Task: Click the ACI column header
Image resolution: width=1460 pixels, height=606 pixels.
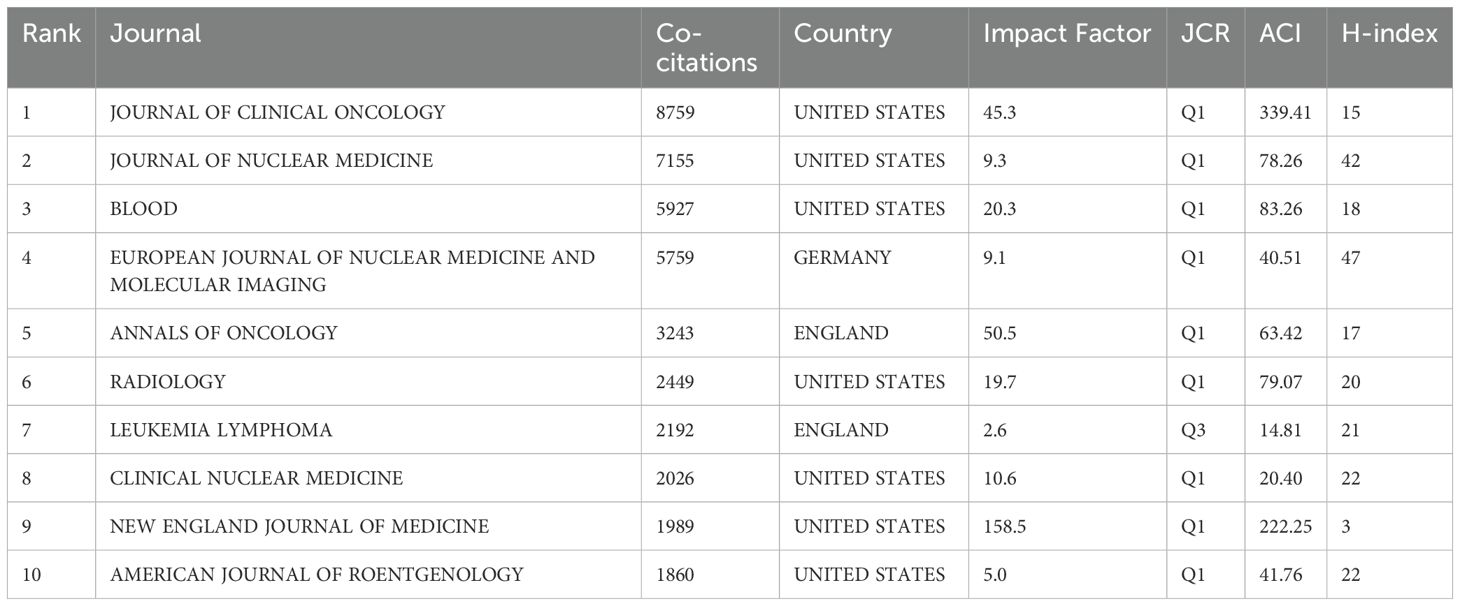Action: (1280, 33)
